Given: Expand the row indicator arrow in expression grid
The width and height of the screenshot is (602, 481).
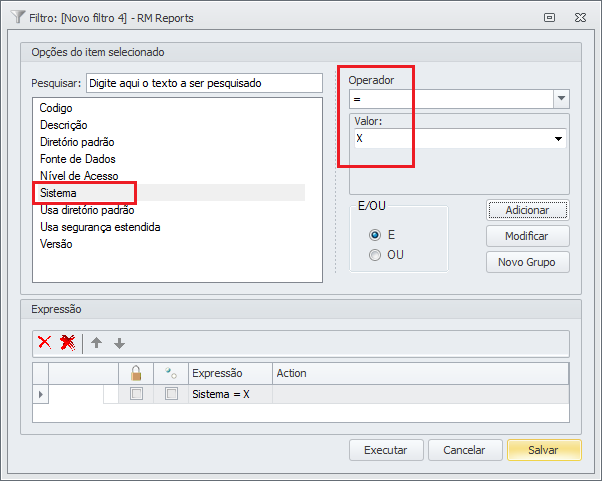Looking at the screenshot, I should click(x=41, y=394).
